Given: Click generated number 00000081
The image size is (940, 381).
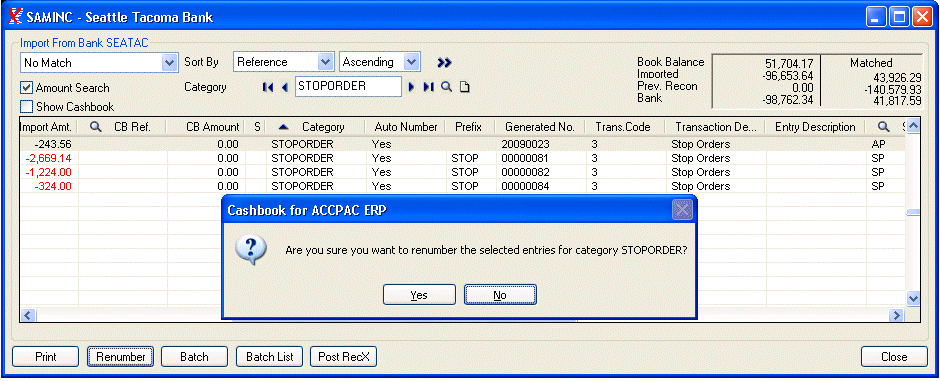Looking at the screenshot, I should 525,158.
